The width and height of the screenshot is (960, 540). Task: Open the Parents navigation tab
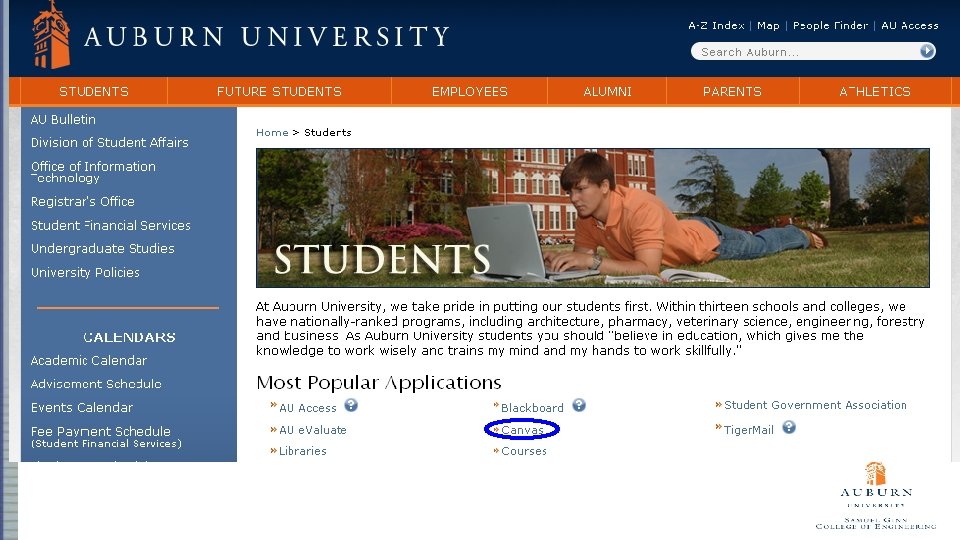[732, 92]
